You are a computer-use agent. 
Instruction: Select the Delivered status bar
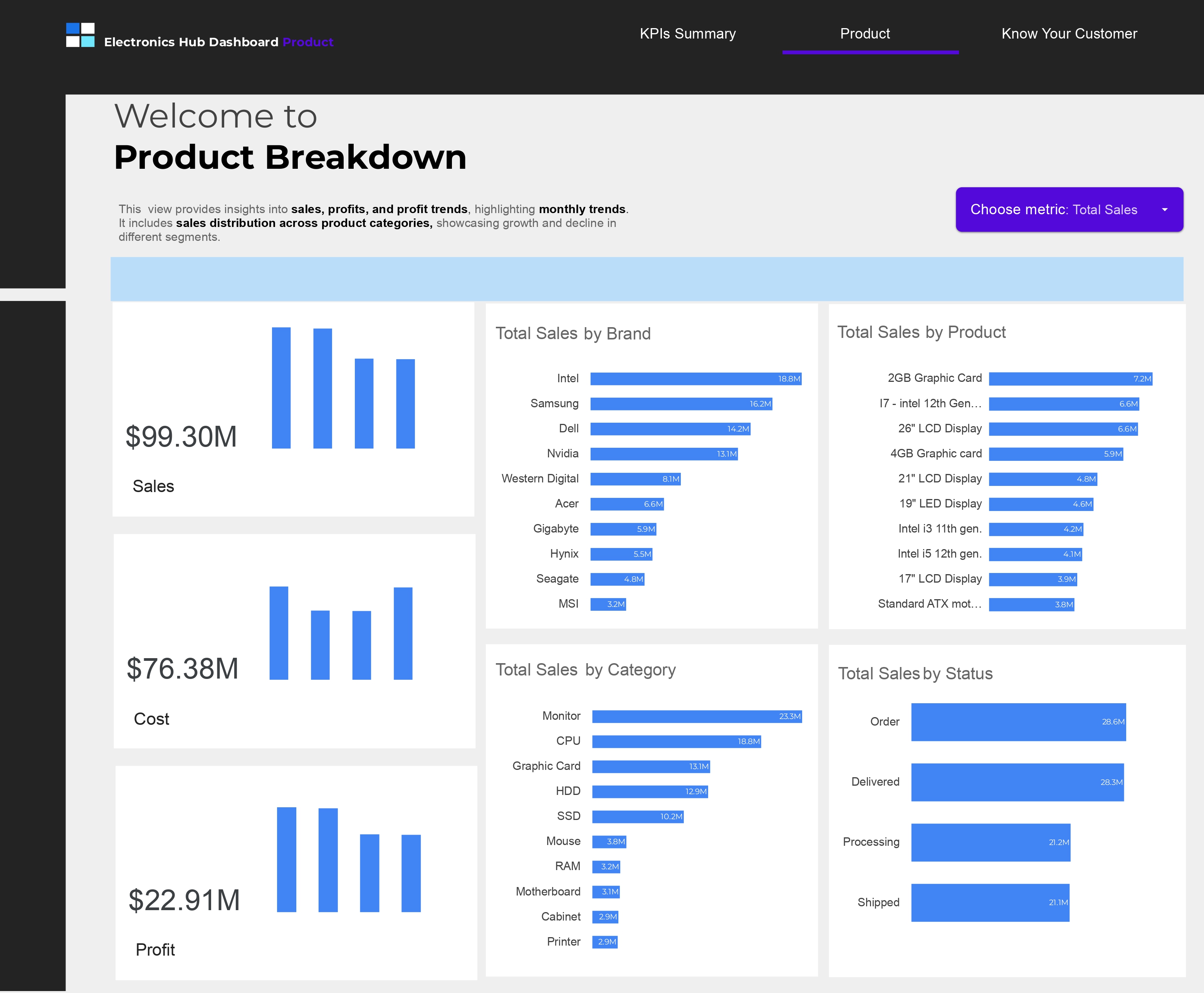(x=1018, y=782)
